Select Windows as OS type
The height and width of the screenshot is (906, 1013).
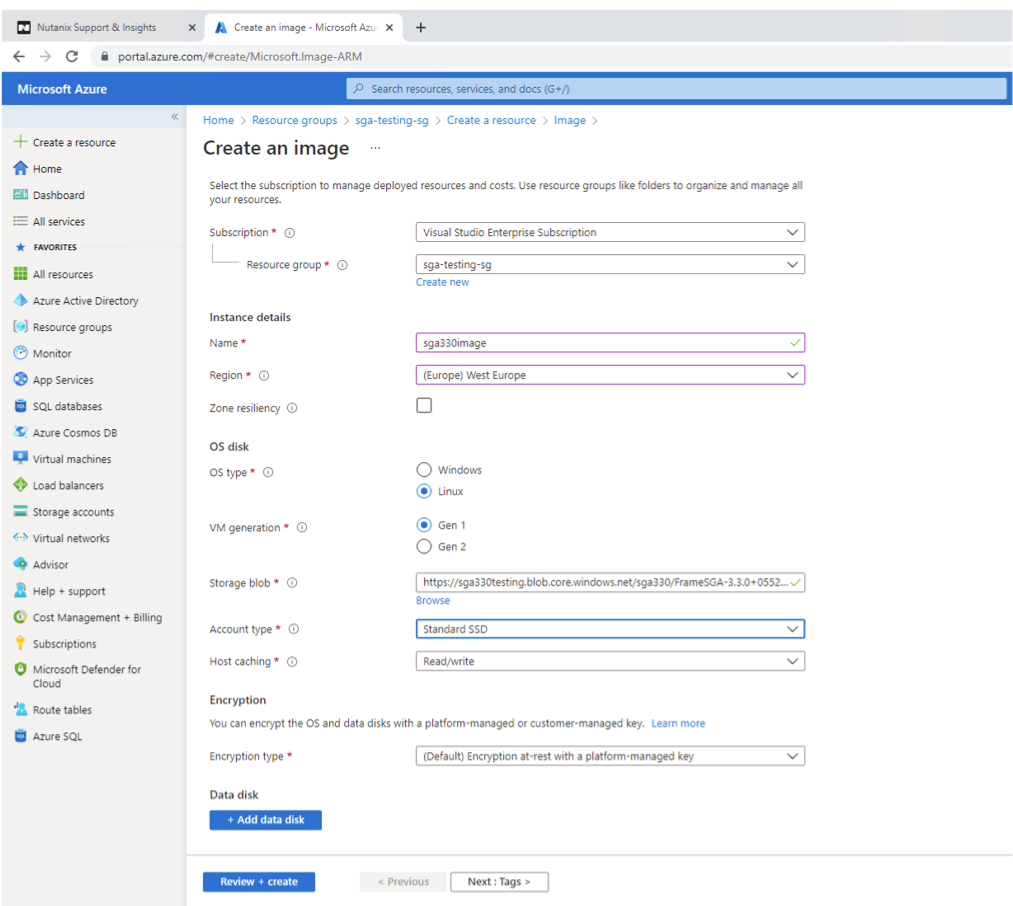point(424,470)
